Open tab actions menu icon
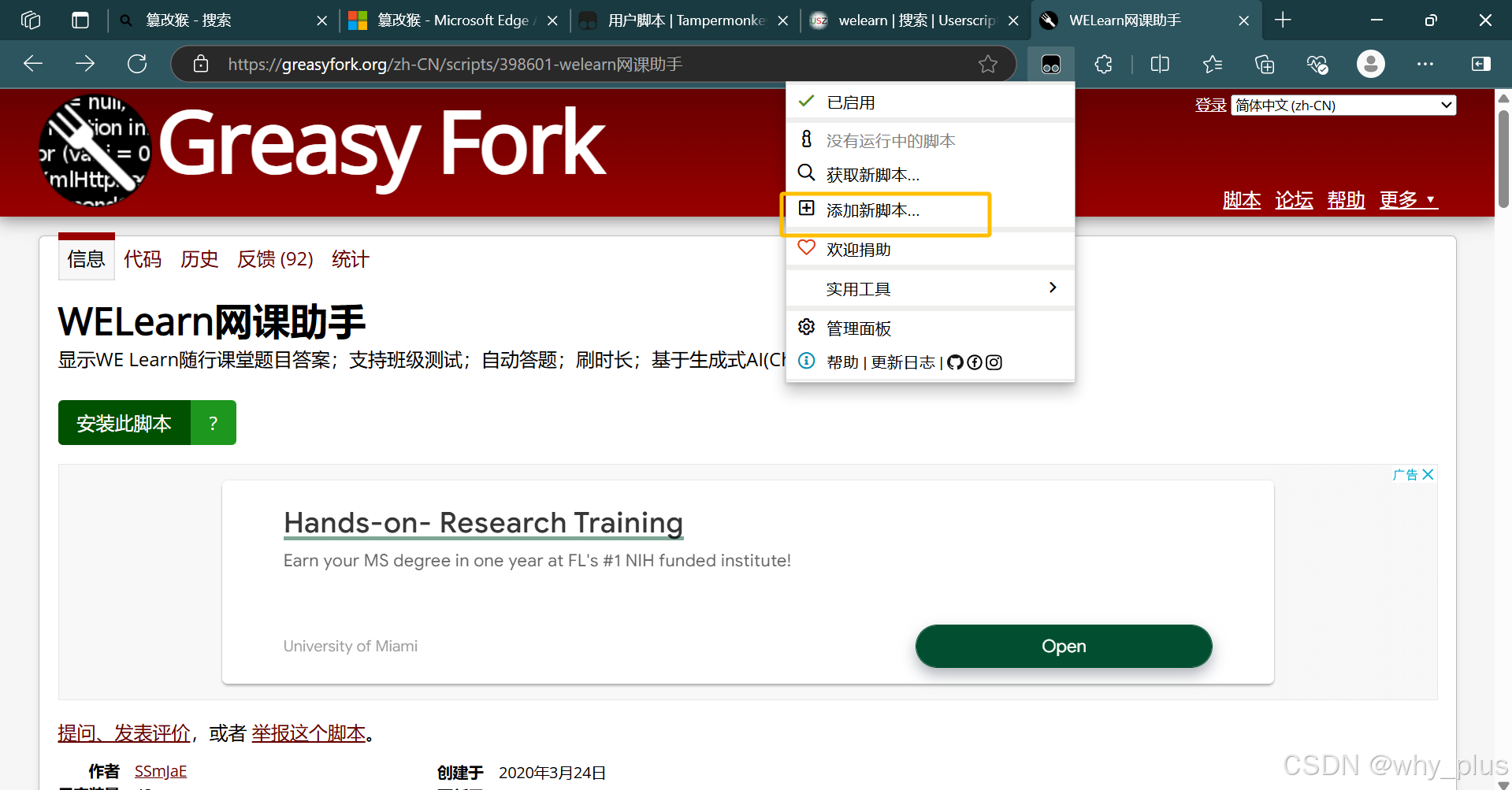 [80, 20]
